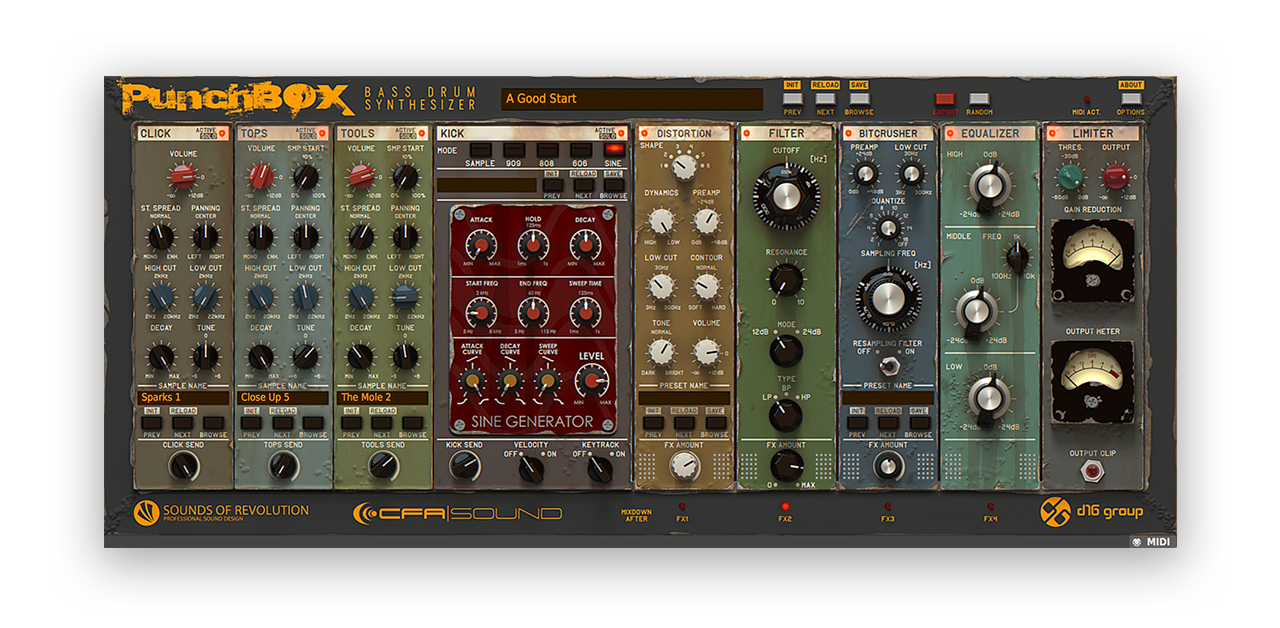
Task: Click the VELOCITY off/on knob switch
Action: pyautogui.click(x=532, y=468)
